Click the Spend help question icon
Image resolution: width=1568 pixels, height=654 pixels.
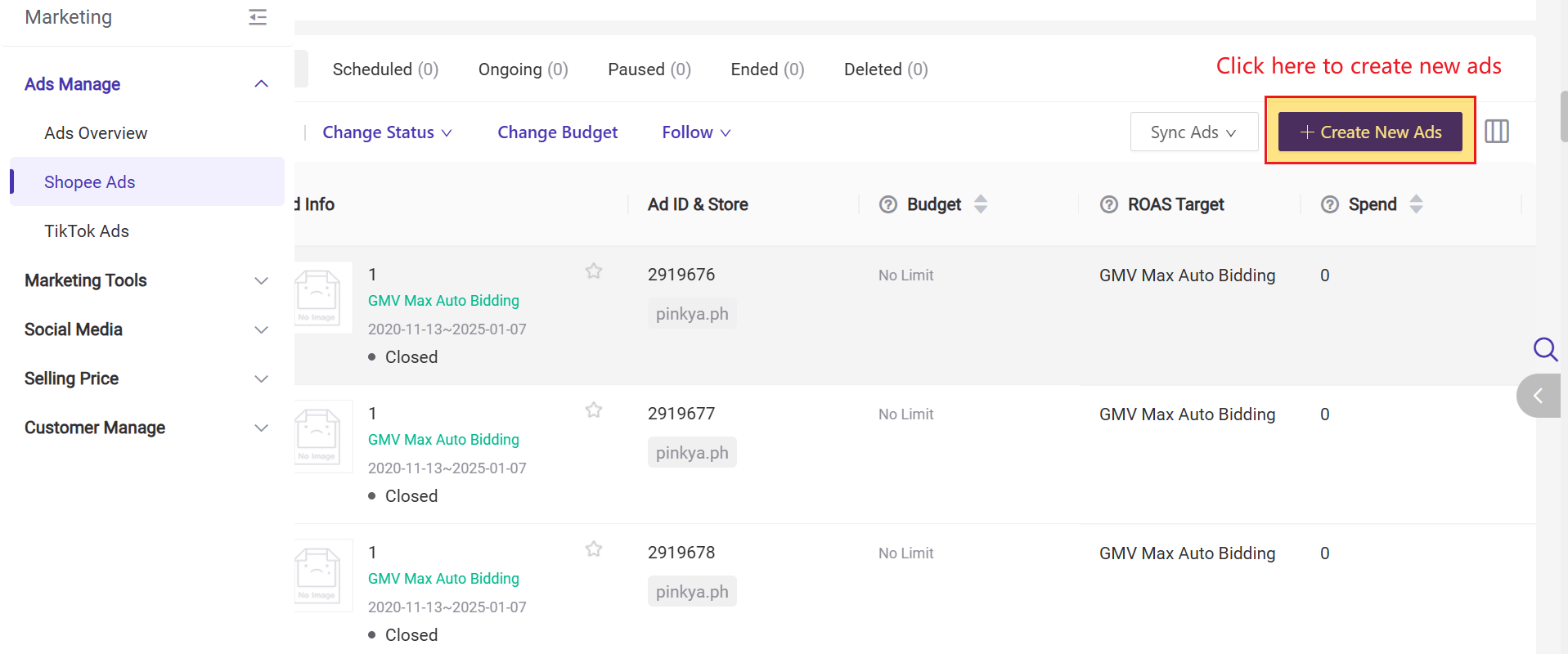[1329, 204]
